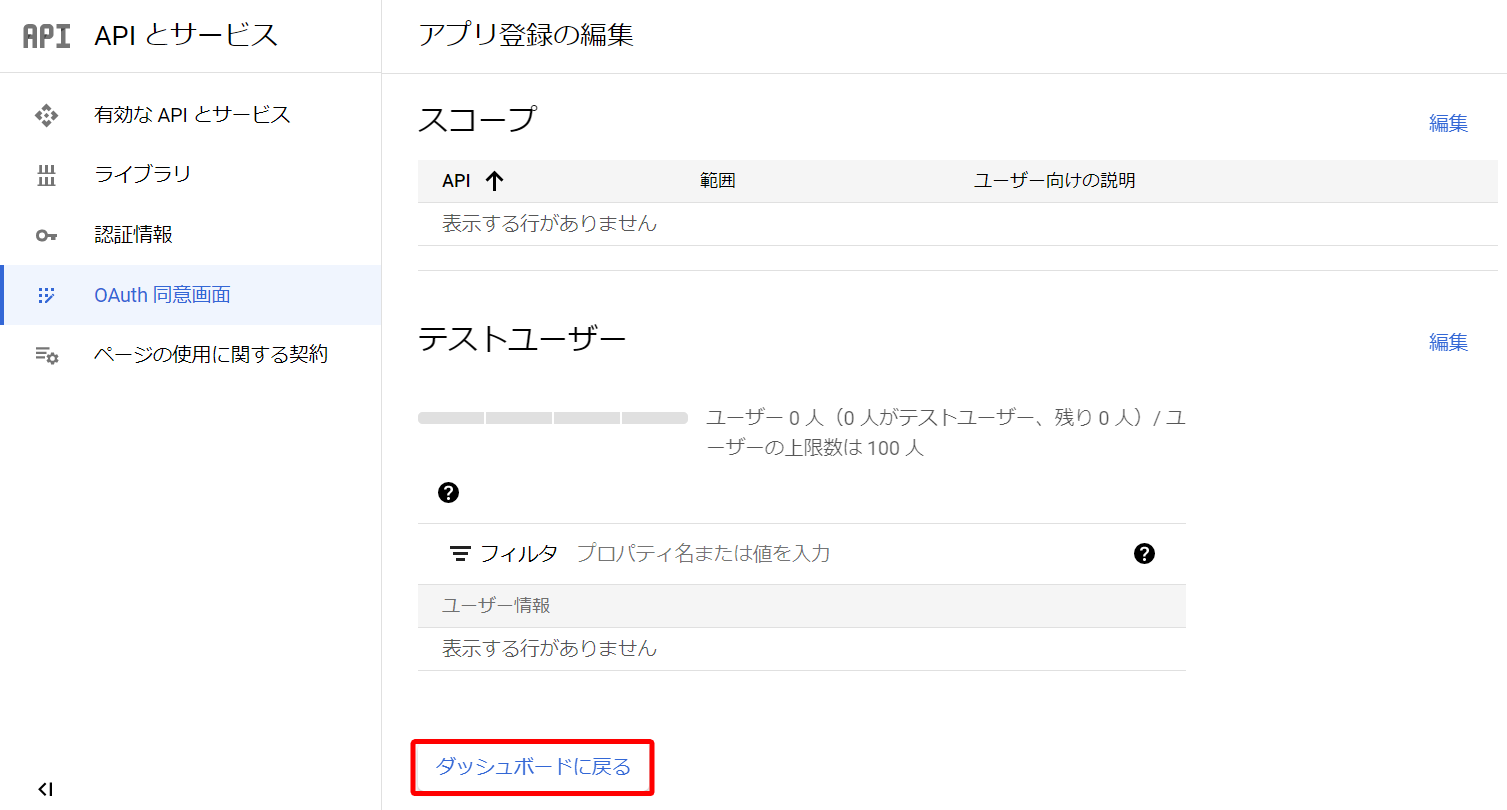Click the filter text input field

[x=700, y=552]
